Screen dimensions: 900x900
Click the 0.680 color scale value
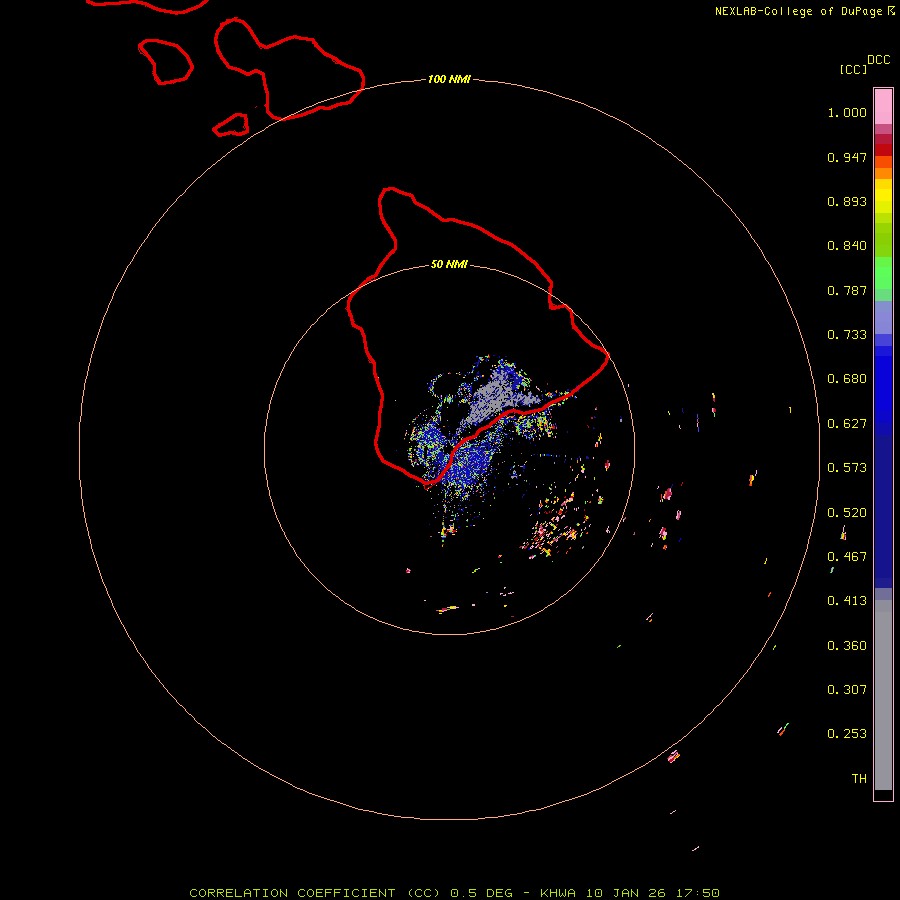pyautogui.click(x=847, y=379)
